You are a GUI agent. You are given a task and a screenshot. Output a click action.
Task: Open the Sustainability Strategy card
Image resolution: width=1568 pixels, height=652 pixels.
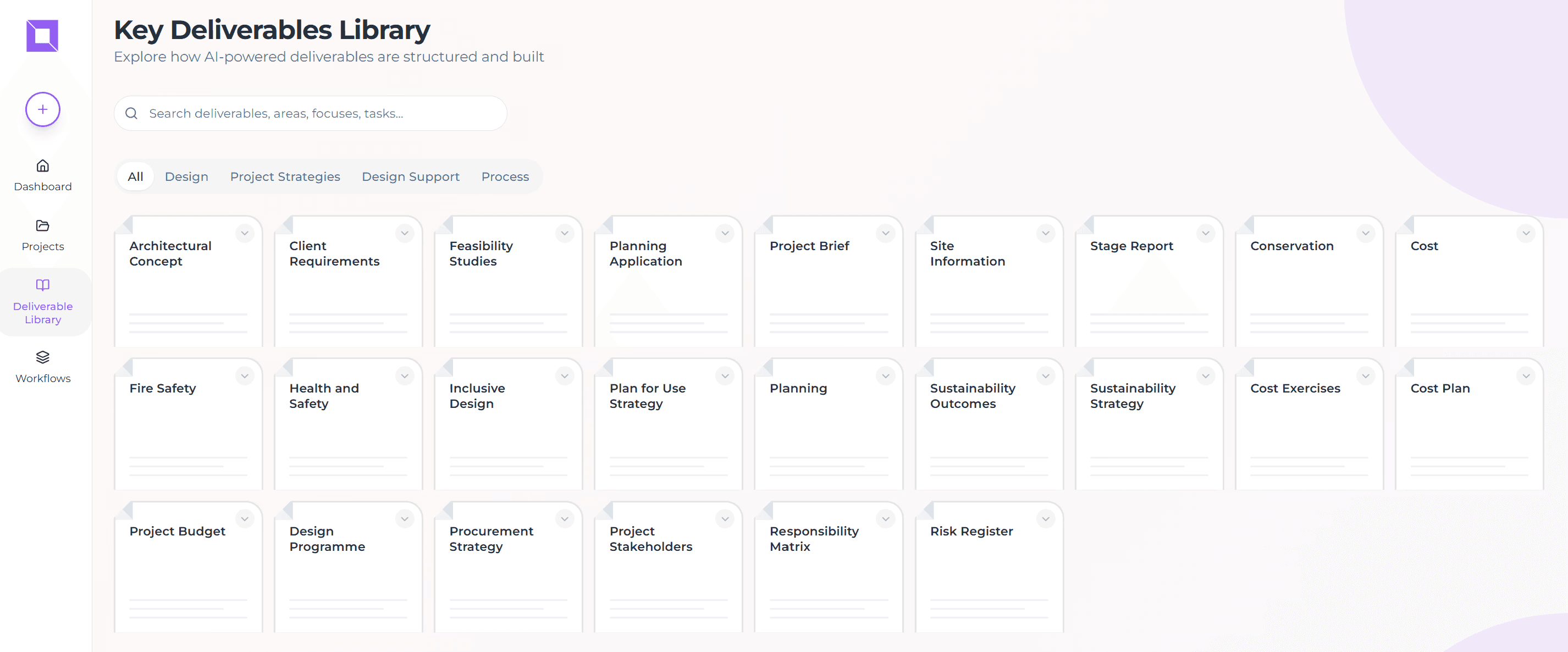[x=1149, y=424]
